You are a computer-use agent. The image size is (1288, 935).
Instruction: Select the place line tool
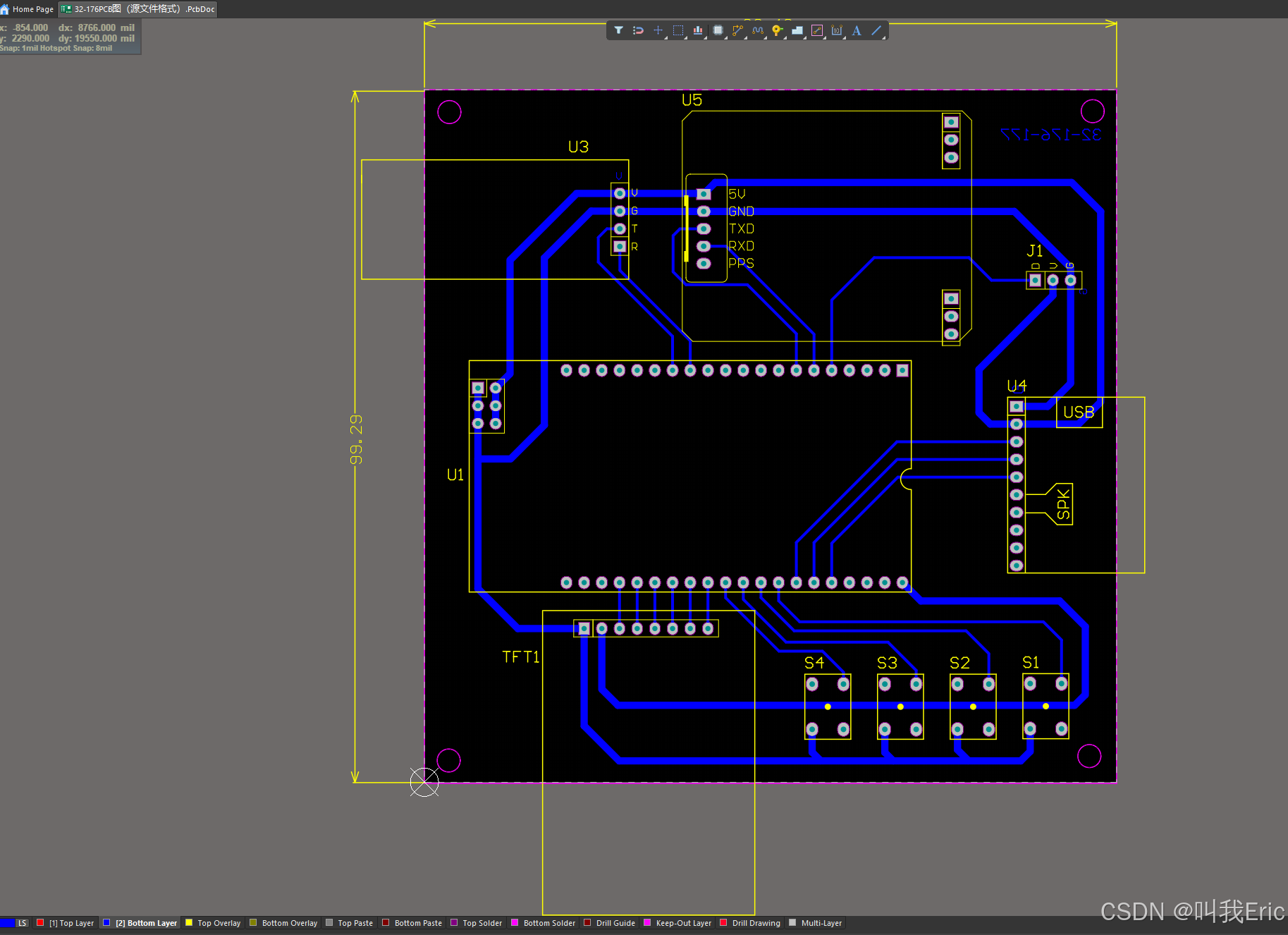pyautogui.click(x=876, y=30)
